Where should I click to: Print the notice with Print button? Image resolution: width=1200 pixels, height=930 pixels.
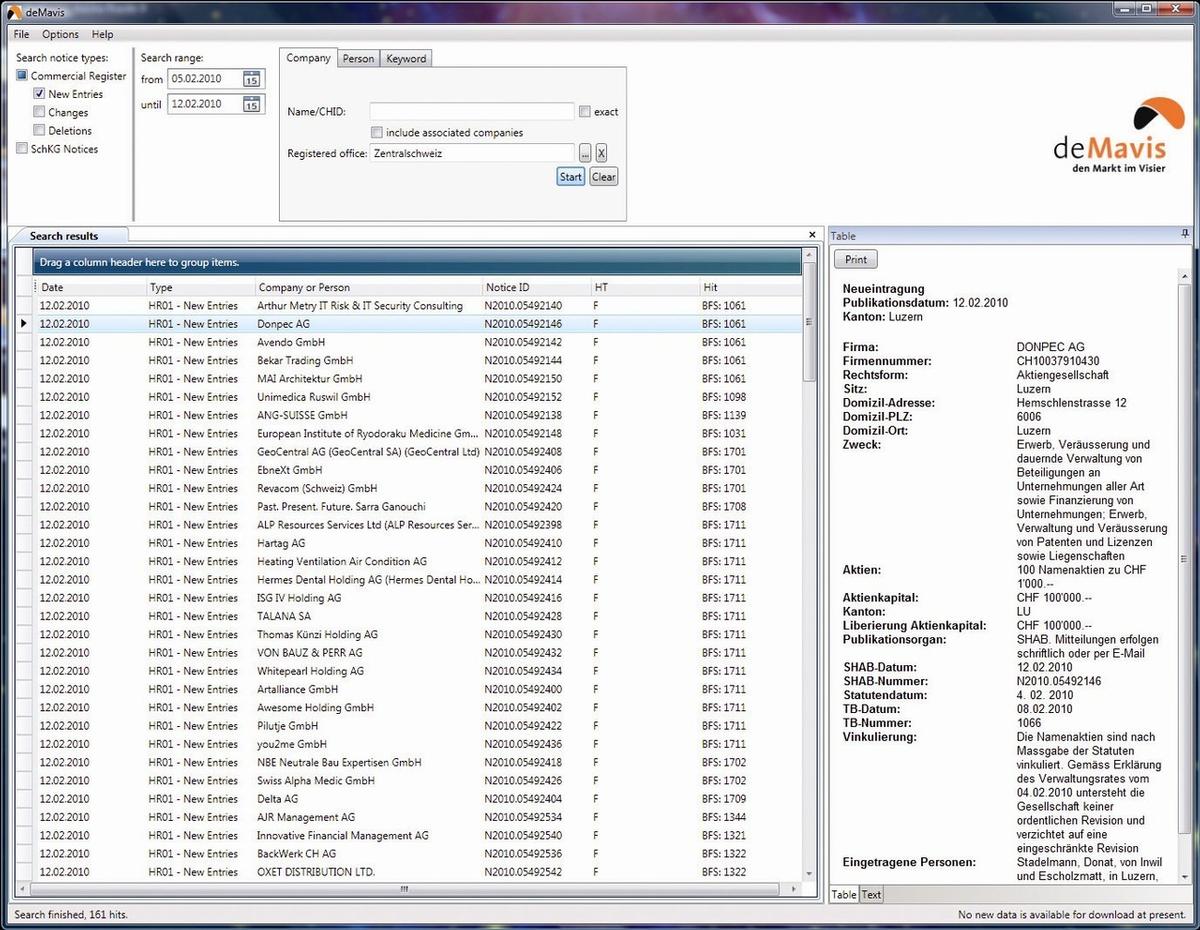pyautogui.click(x=856, y=259)
